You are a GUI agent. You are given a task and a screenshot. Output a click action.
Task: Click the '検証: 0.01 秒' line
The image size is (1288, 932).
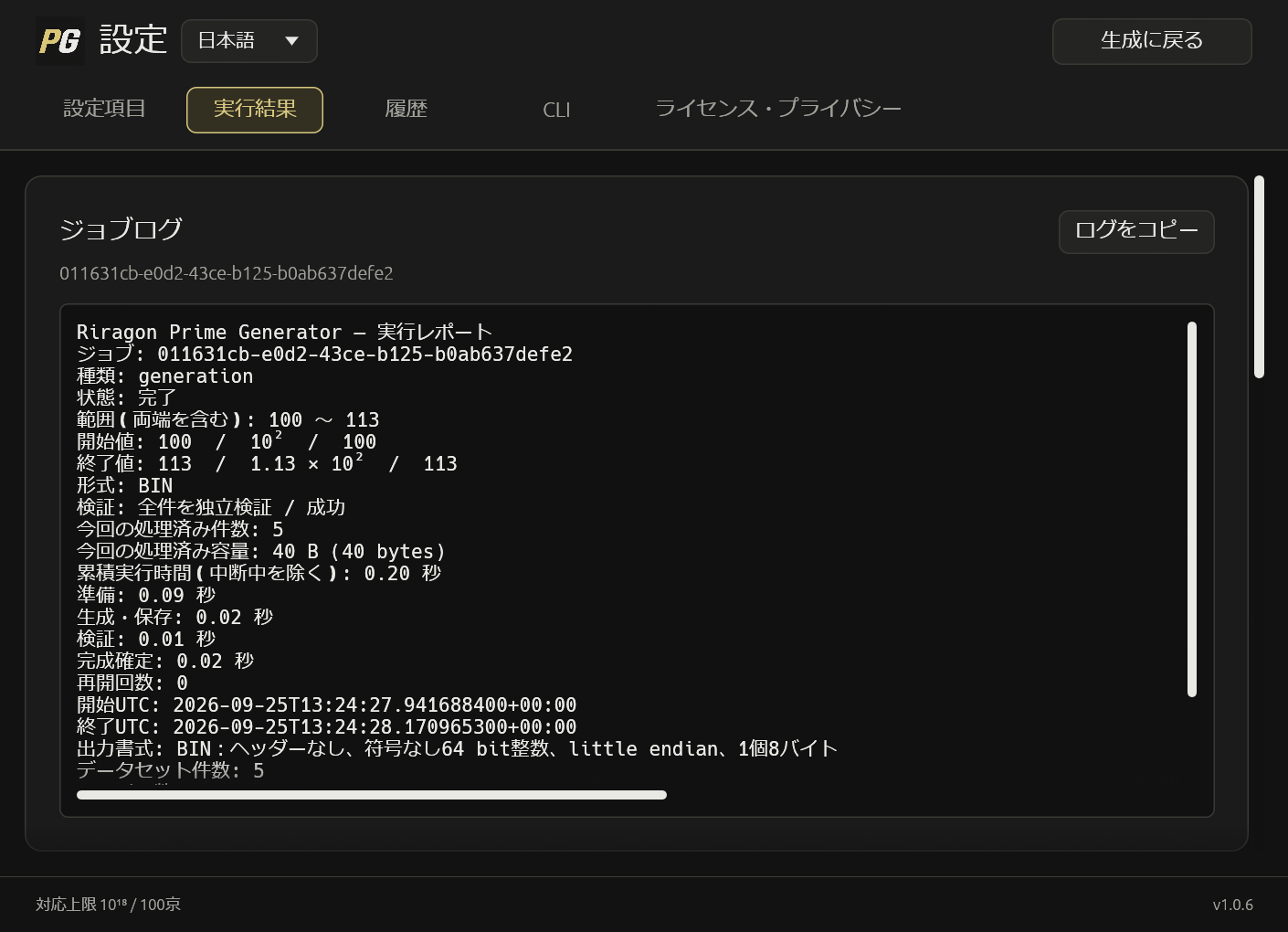tap(146, 639)
